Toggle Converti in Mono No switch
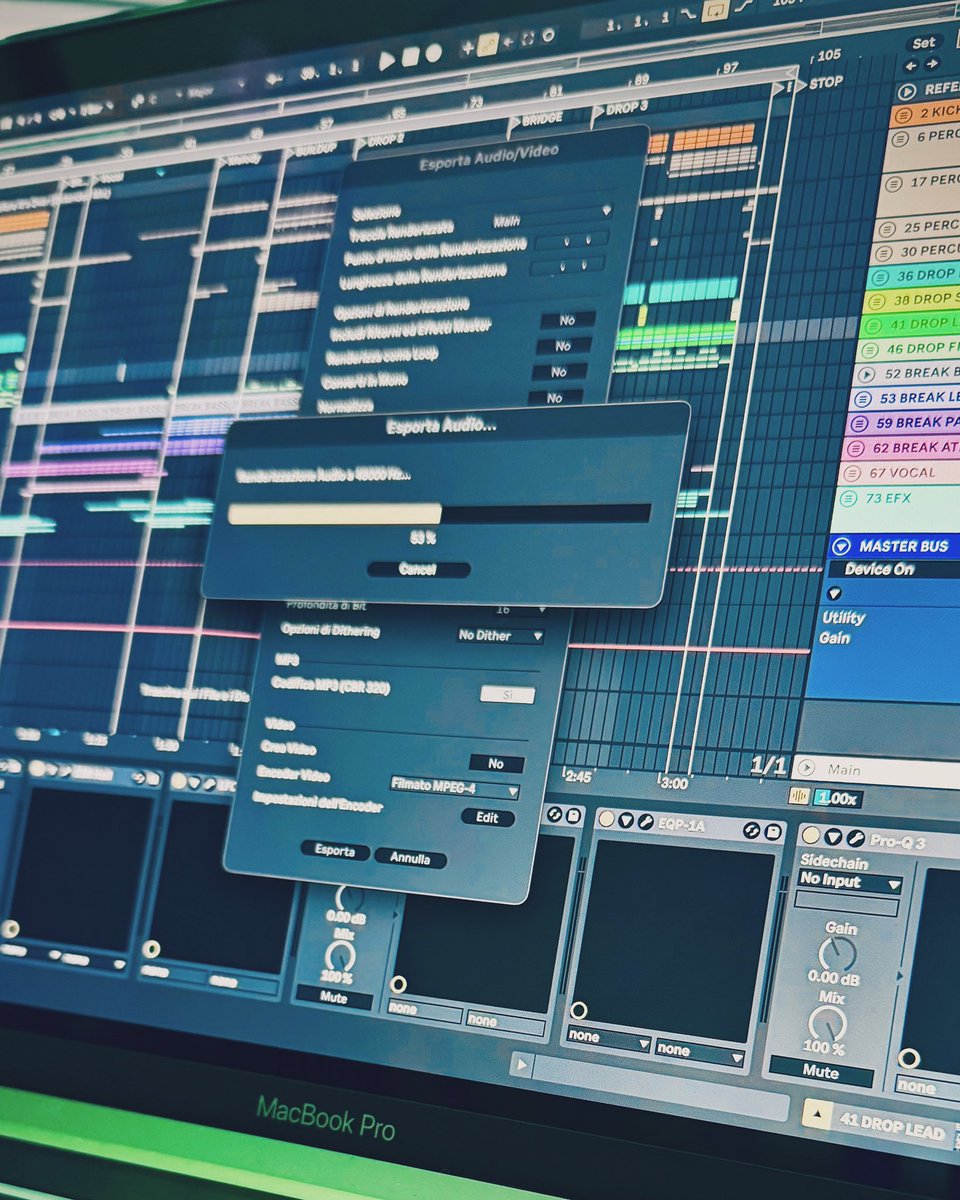Viewport: 960px width, 1200px height. tap(558, 372)
